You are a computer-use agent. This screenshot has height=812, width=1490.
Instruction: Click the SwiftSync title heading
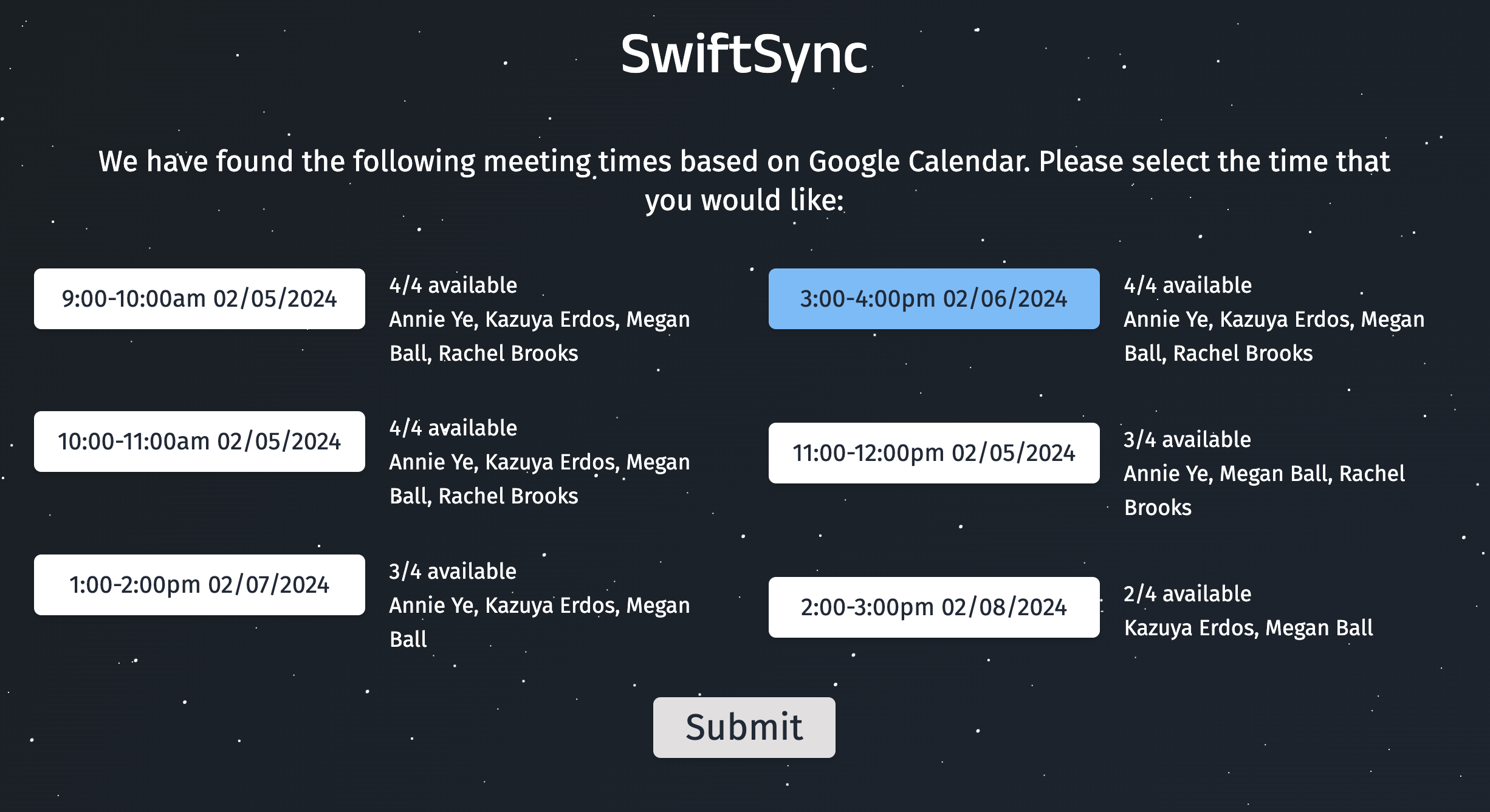click(x=744, y=55)
